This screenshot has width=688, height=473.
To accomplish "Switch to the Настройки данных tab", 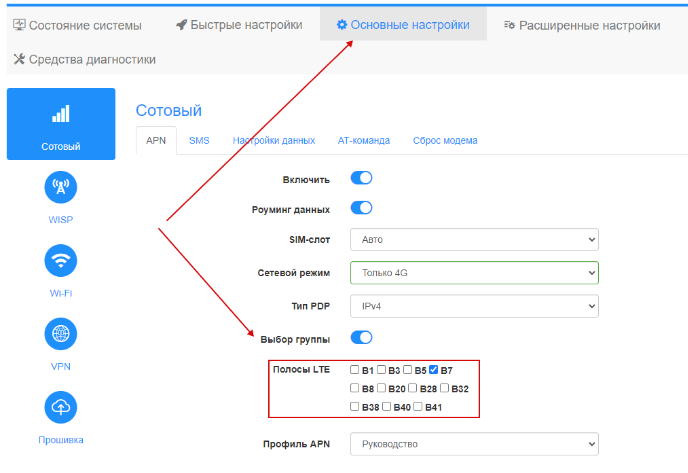I will [x=274, y=140].
